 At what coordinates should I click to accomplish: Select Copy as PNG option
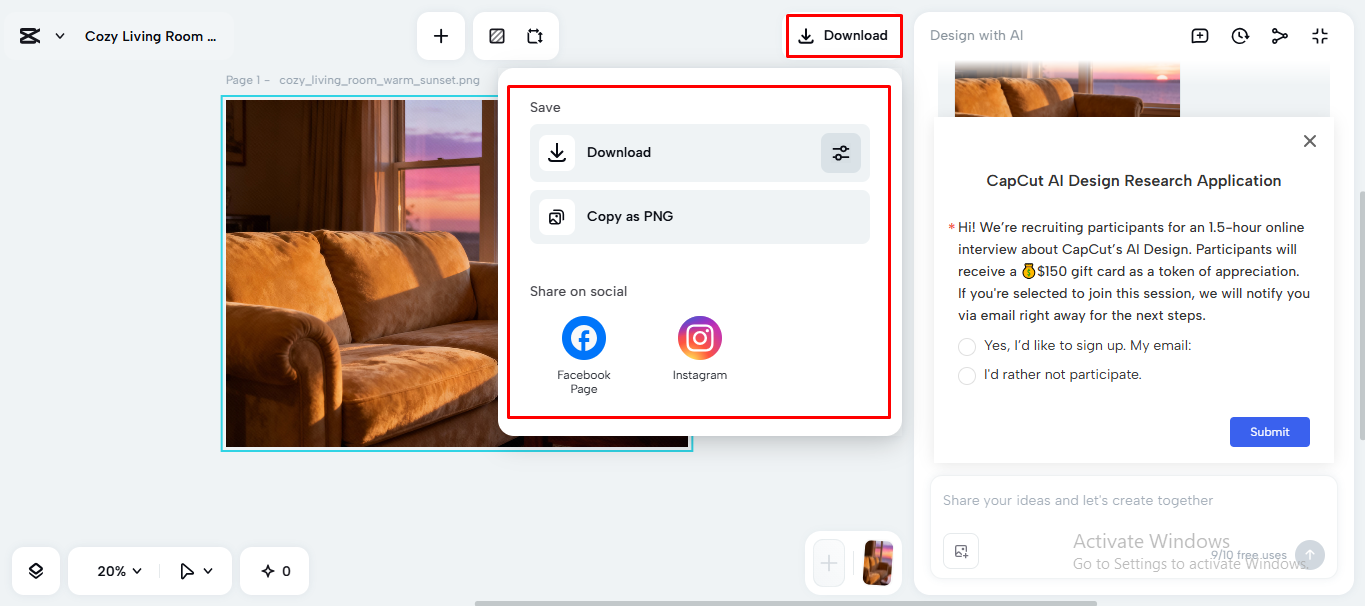[700, 217]
